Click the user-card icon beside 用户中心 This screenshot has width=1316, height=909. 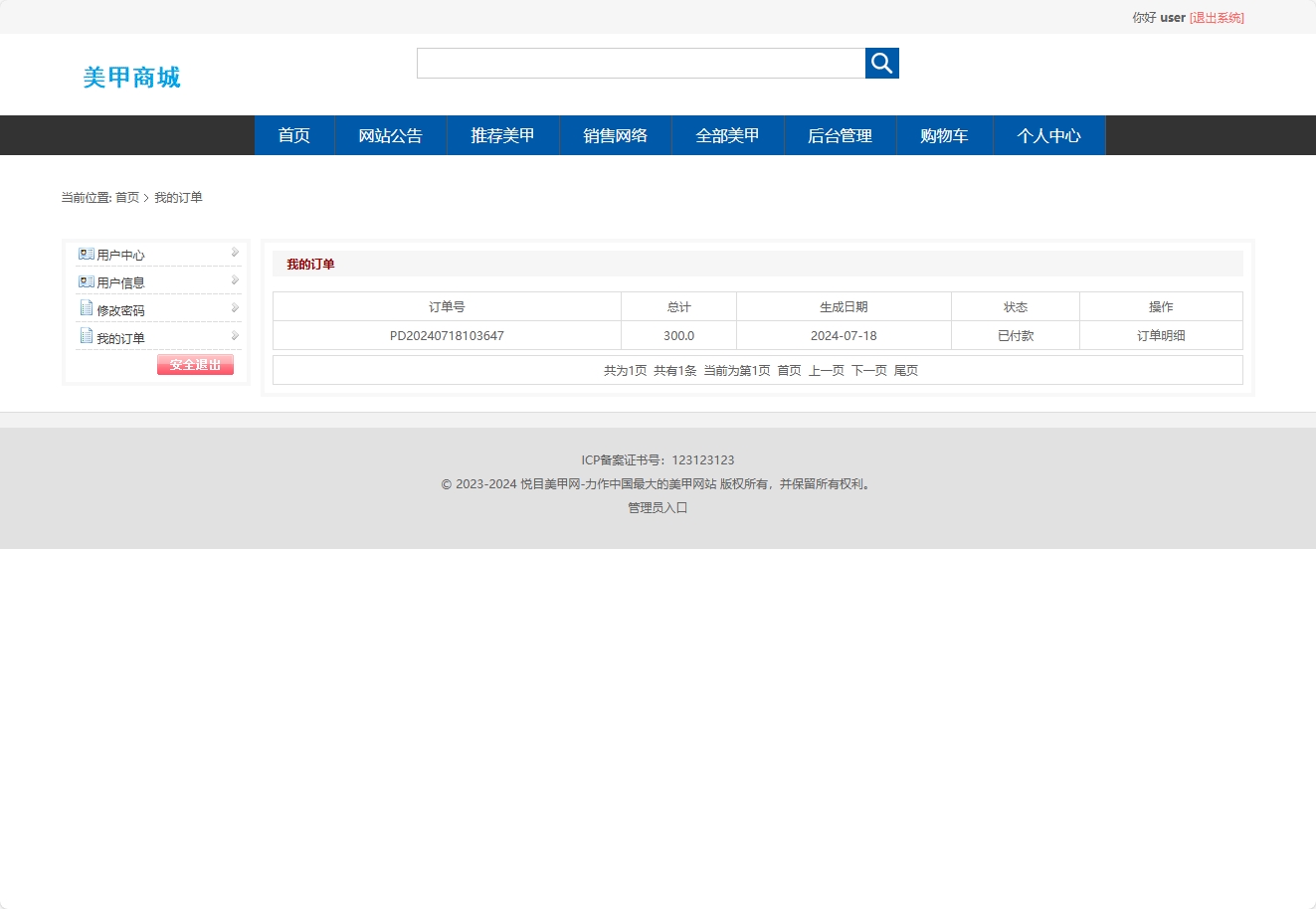coord(87,254)
